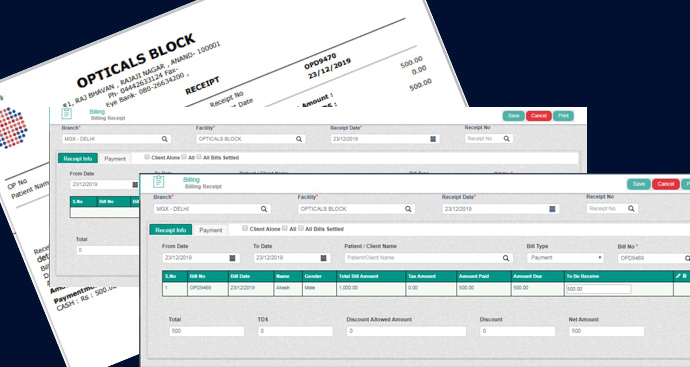This screenshot has height=367, width=690.
Task: Click the trash delete icon in table header
Action: click(684, 276)
